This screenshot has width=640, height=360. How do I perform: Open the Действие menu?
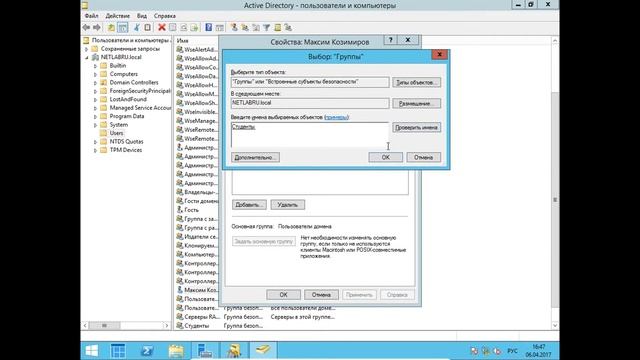coord(118,16)
